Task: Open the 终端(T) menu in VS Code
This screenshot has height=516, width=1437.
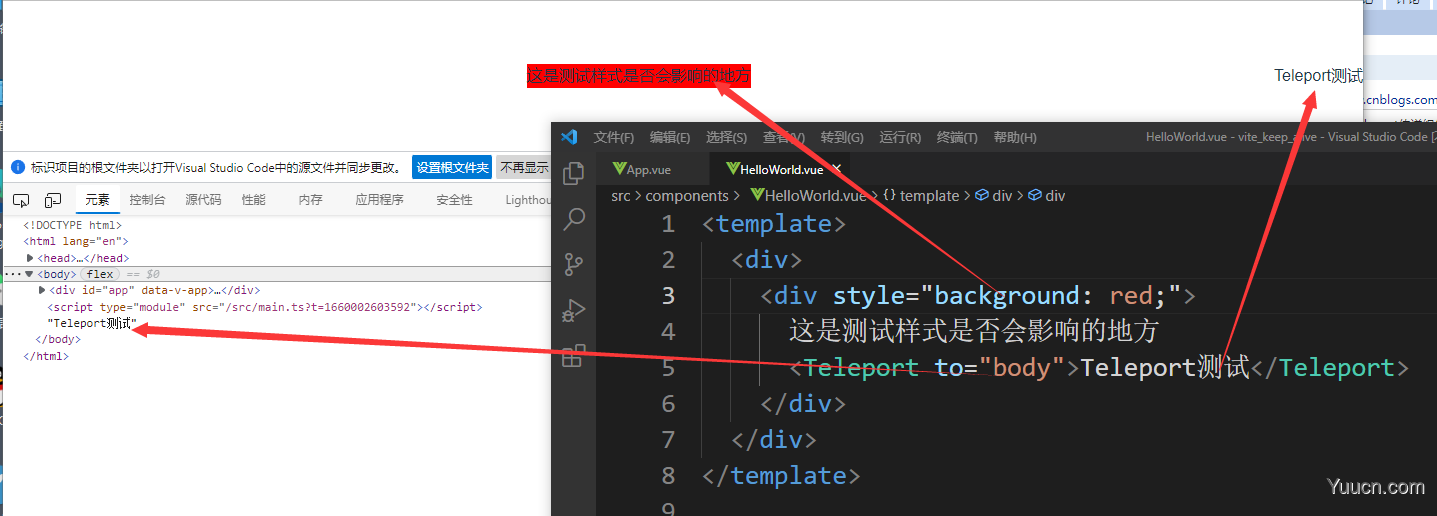Action: [957, 137]
